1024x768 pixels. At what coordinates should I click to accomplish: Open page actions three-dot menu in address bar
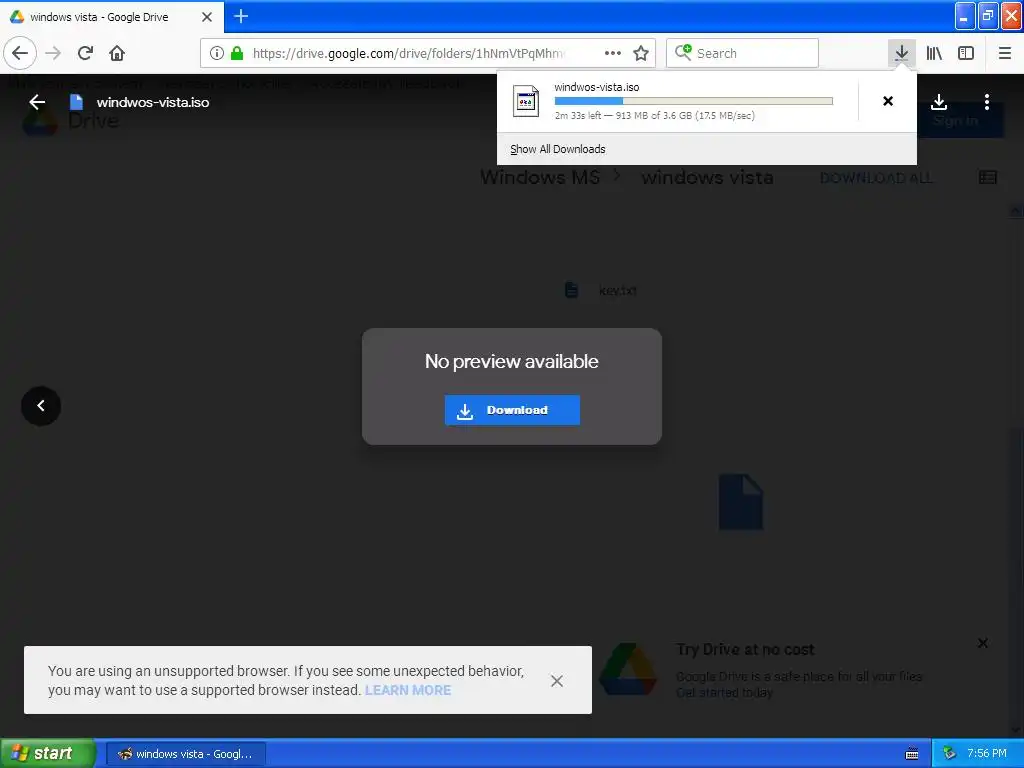click(613, 53)
